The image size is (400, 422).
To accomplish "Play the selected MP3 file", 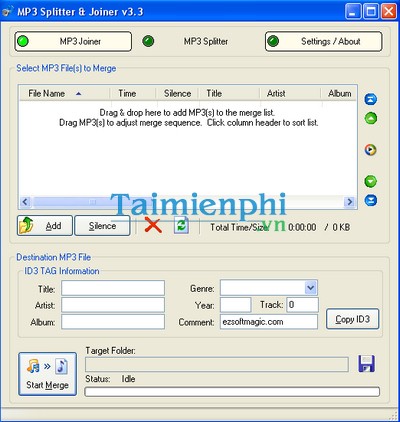I will [x=370, y=150].
